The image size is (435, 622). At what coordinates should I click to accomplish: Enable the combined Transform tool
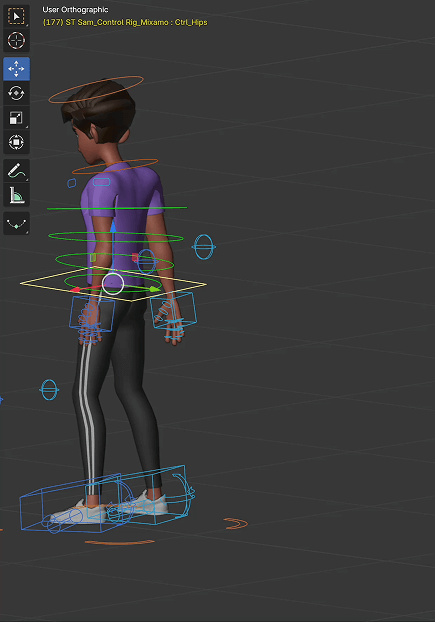[x=16, y=142]
